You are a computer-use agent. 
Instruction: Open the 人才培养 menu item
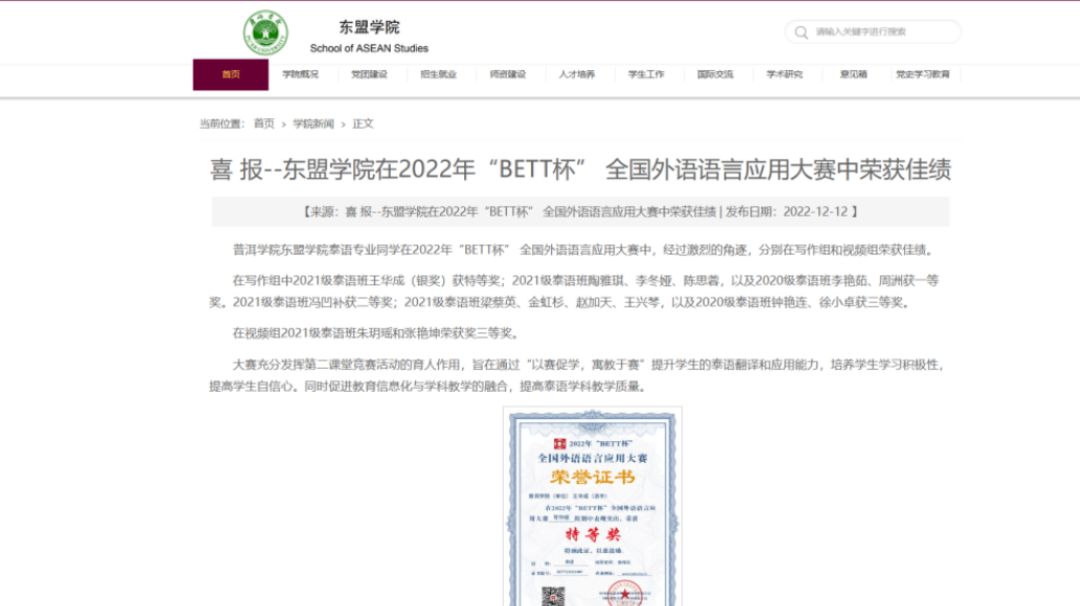pyautogui.click(x=578, y=76)
